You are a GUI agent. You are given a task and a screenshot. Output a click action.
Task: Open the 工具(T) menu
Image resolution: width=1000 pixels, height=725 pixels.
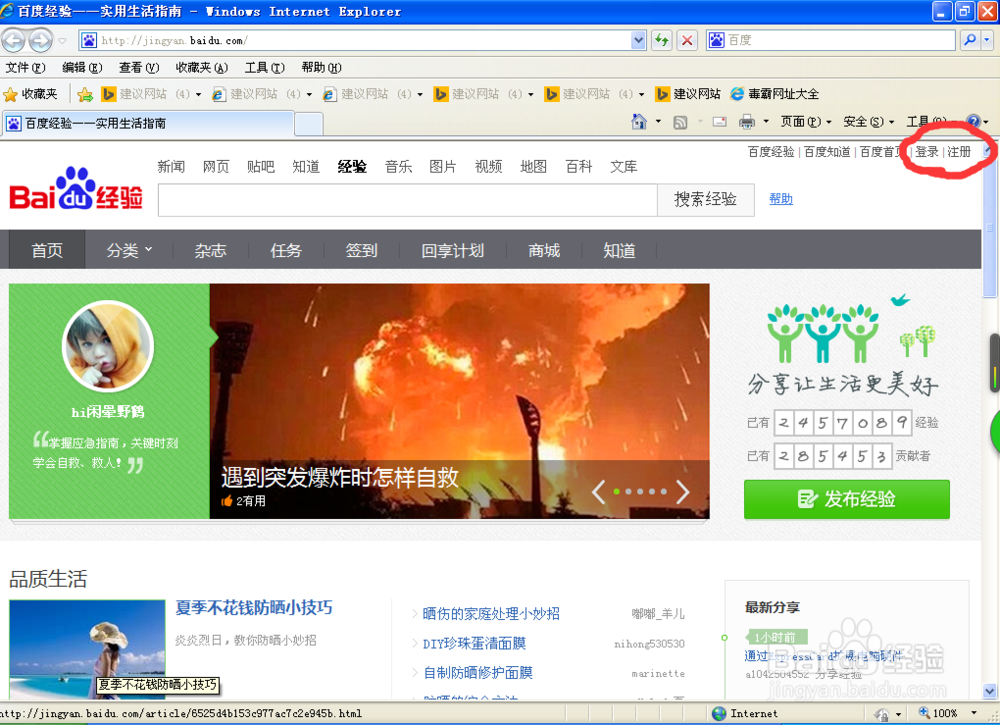265,68
